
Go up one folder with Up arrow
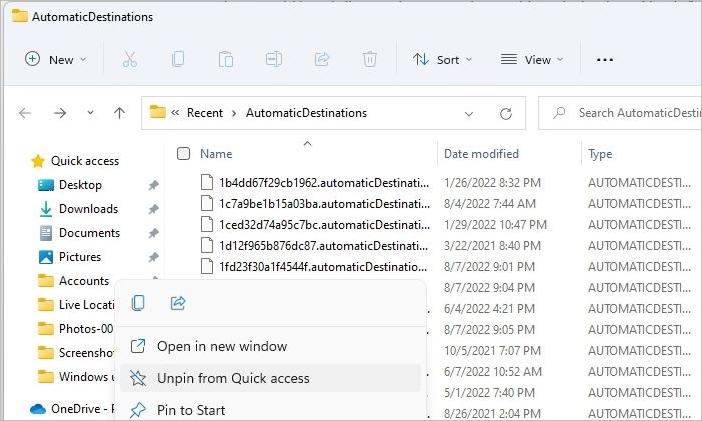coord(119,113)
